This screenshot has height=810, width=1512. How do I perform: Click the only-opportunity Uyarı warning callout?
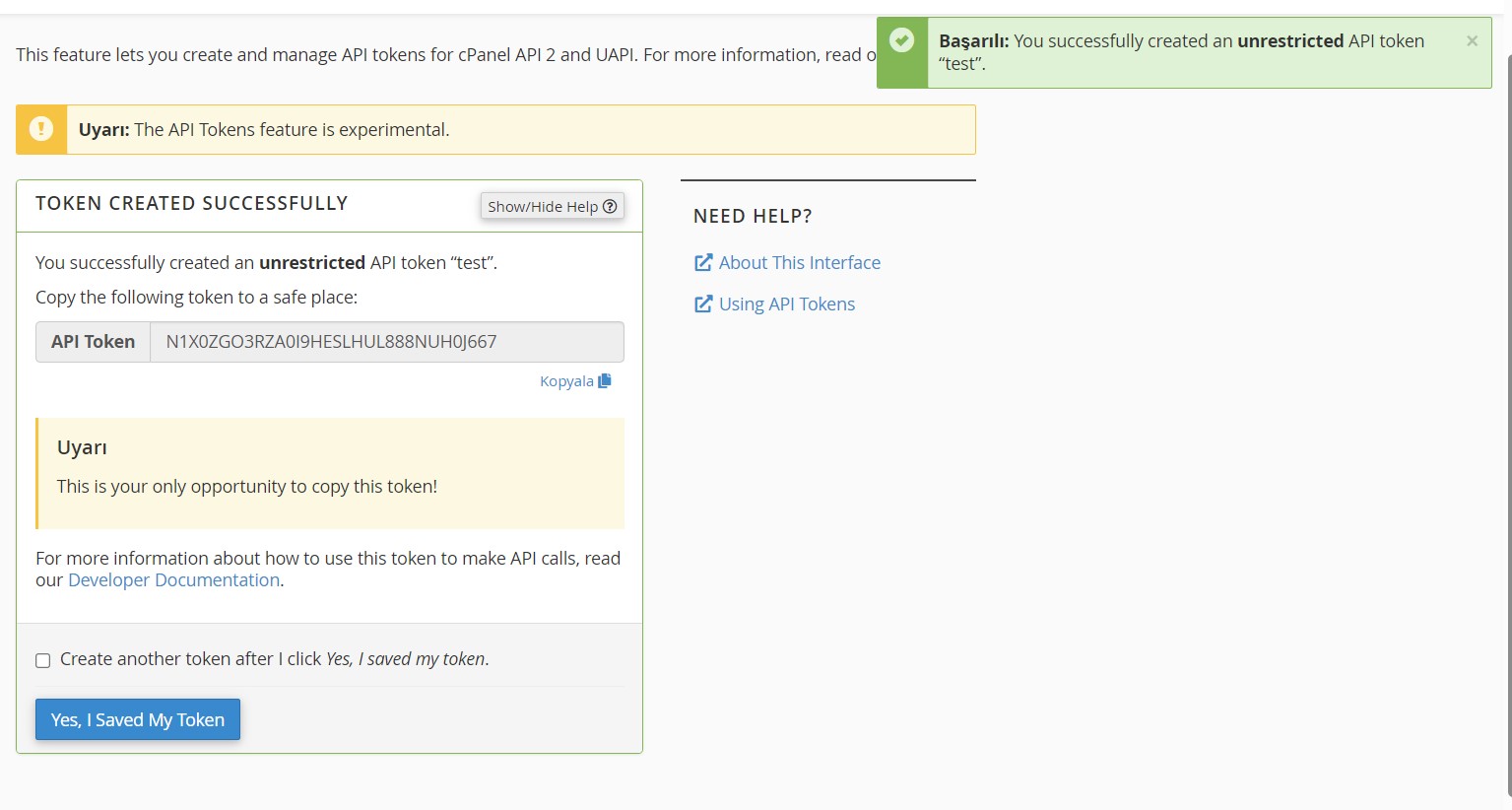pyautogui.click(x=330, y=473)
